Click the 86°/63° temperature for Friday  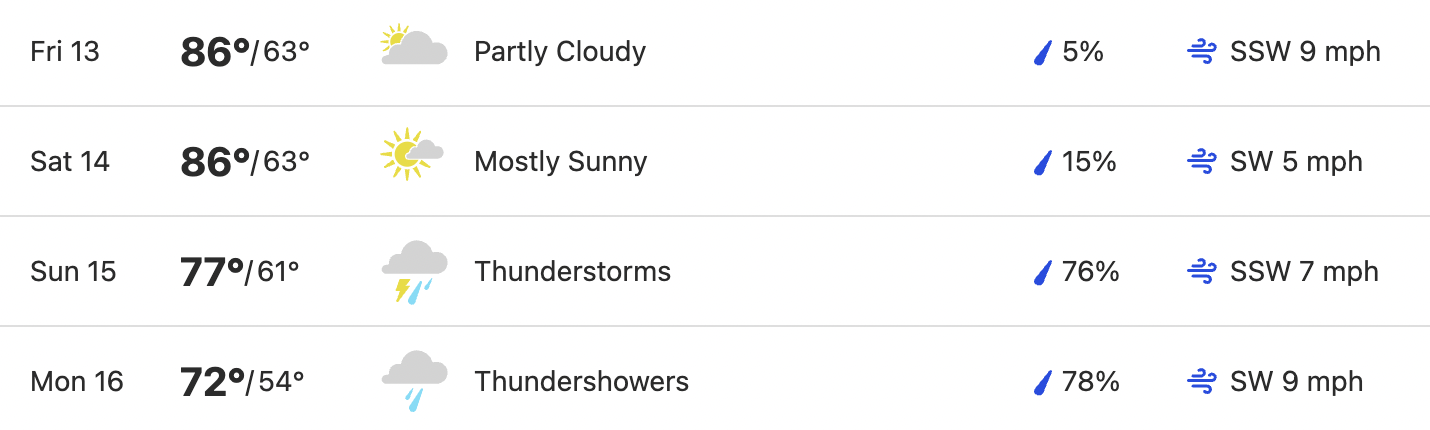coord(245,52)
